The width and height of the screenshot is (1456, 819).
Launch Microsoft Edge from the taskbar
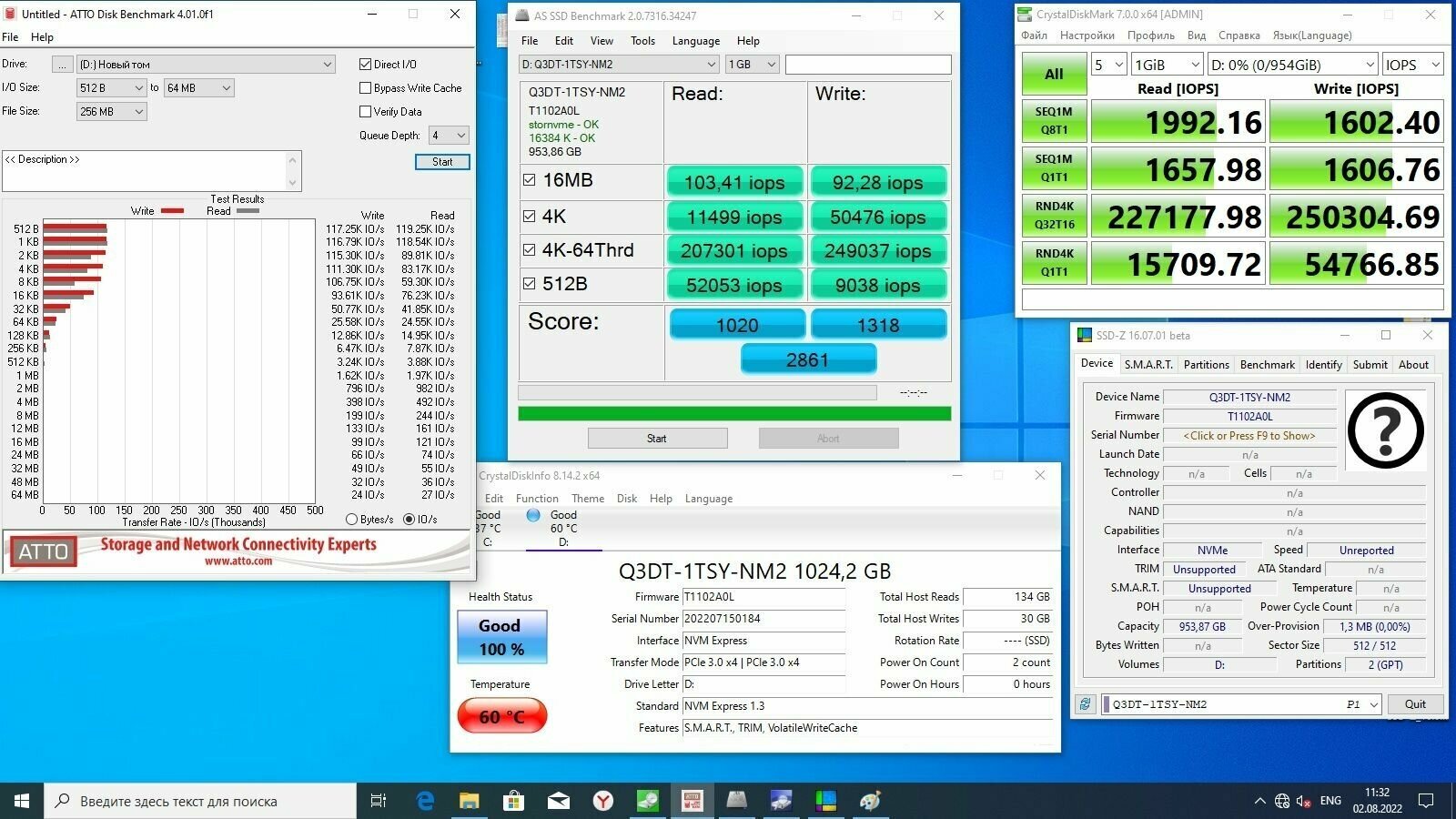(425, 801)
